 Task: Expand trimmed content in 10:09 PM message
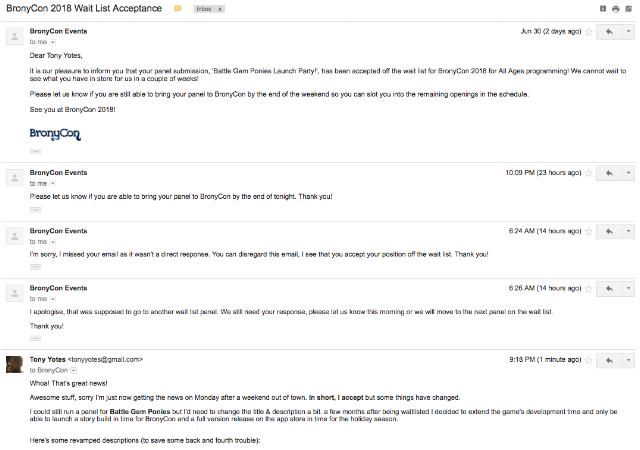pyautogui.click(x=36, y=210)
